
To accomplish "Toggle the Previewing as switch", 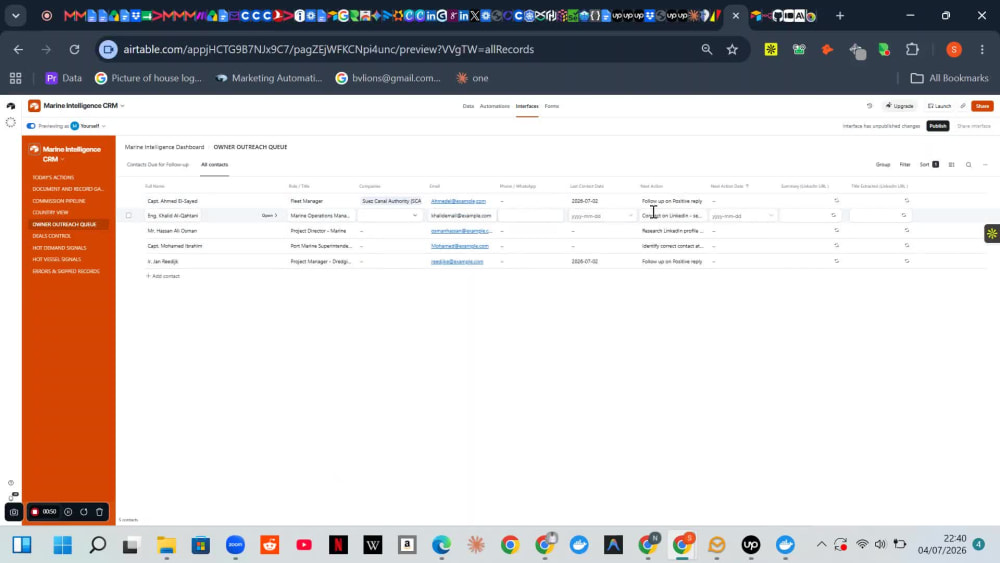I will tap(31, 126).
